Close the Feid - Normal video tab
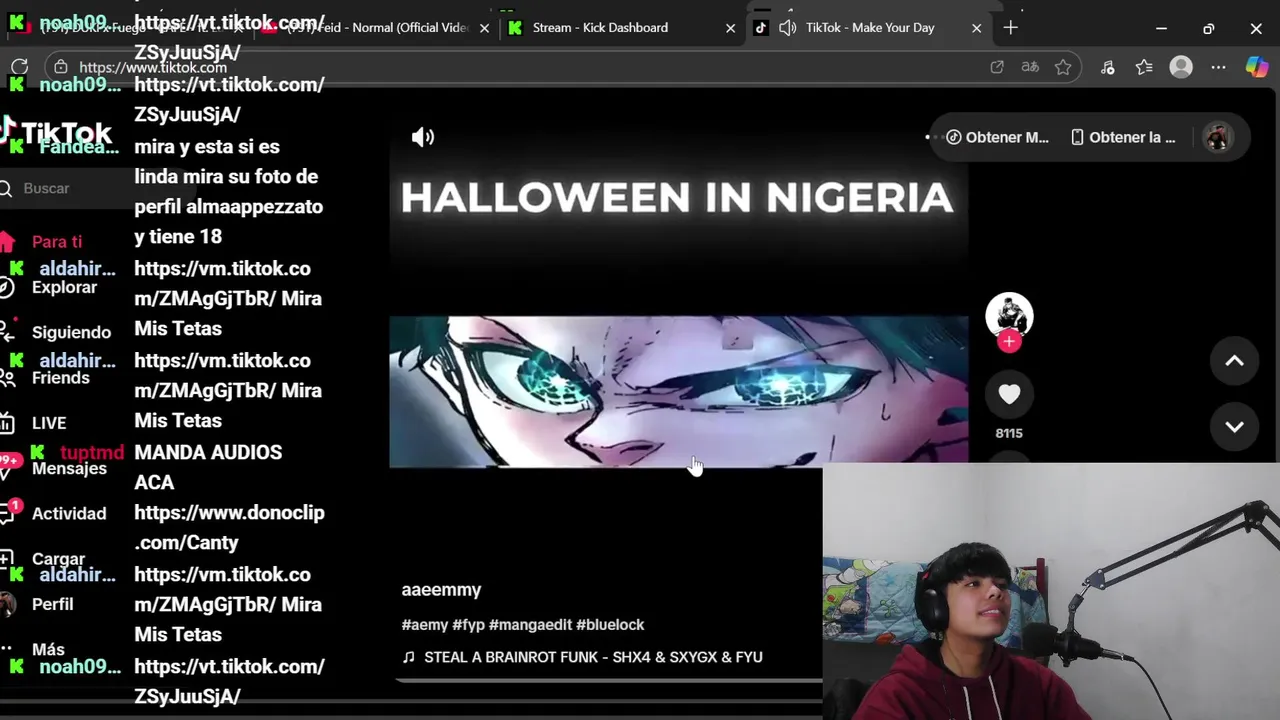 485,28
